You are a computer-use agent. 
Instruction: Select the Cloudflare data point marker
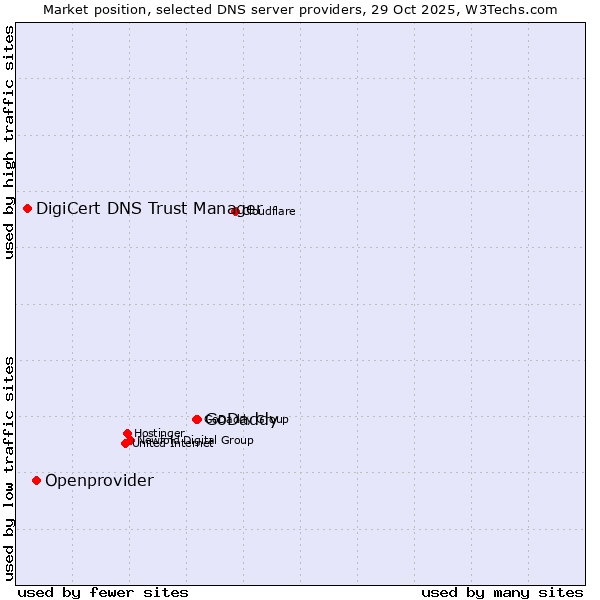coord(236,211)
